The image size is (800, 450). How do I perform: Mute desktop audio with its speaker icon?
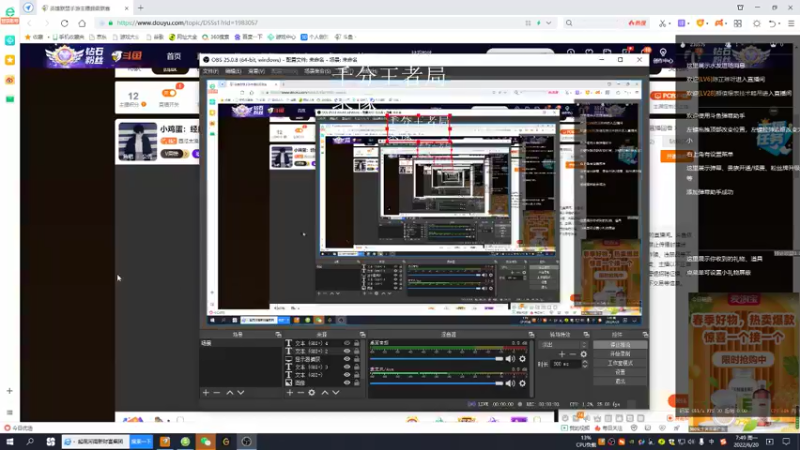coord(510,359)
